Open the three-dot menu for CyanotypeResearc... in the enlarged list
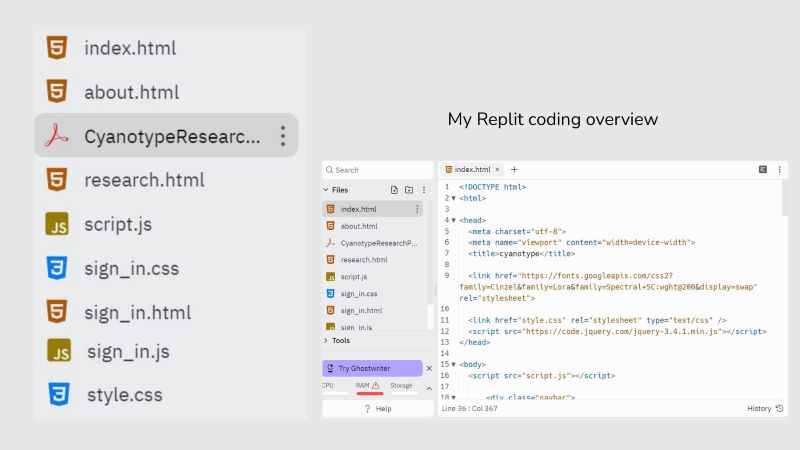The height and width of the screenshot is (450, 800). pyautogui.click(x=283, y=136)
